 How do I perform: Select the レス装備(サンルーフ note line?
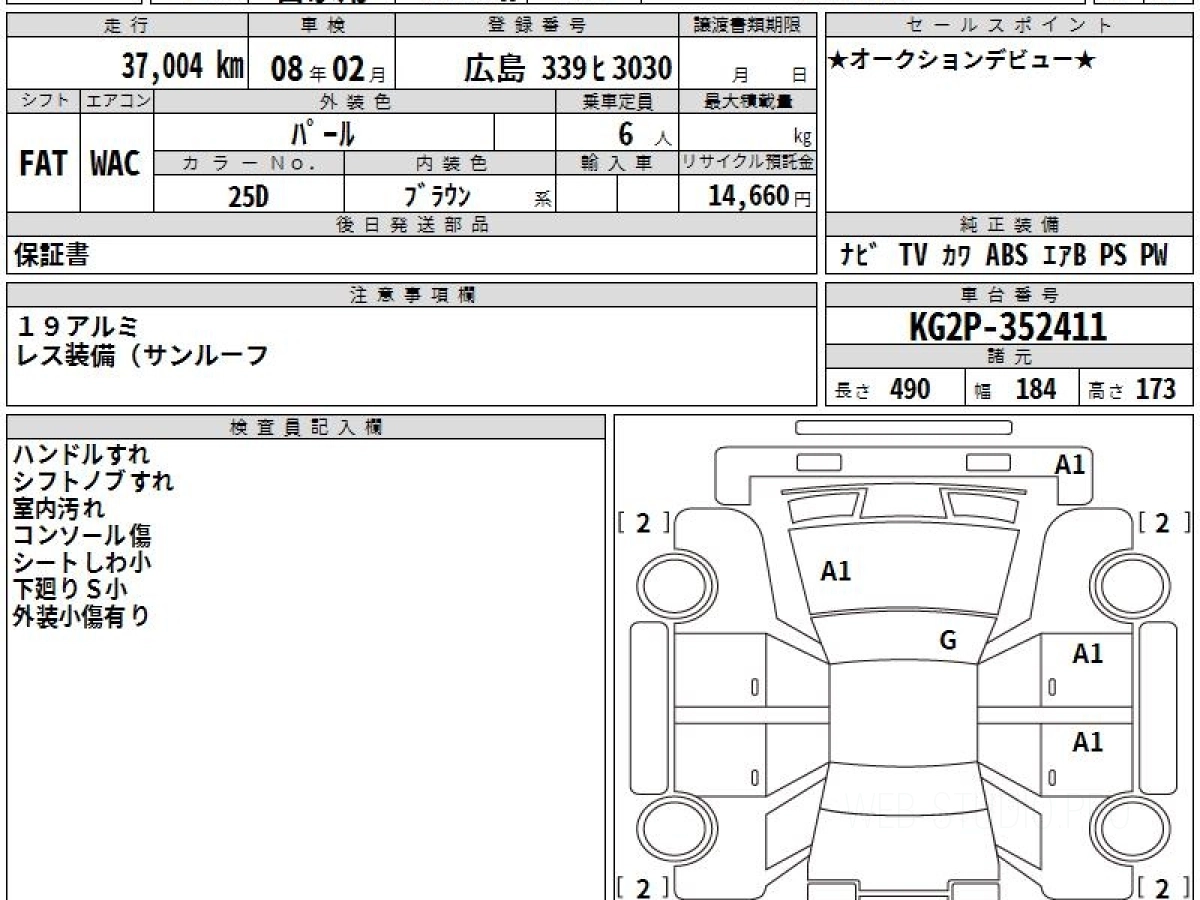143,355
